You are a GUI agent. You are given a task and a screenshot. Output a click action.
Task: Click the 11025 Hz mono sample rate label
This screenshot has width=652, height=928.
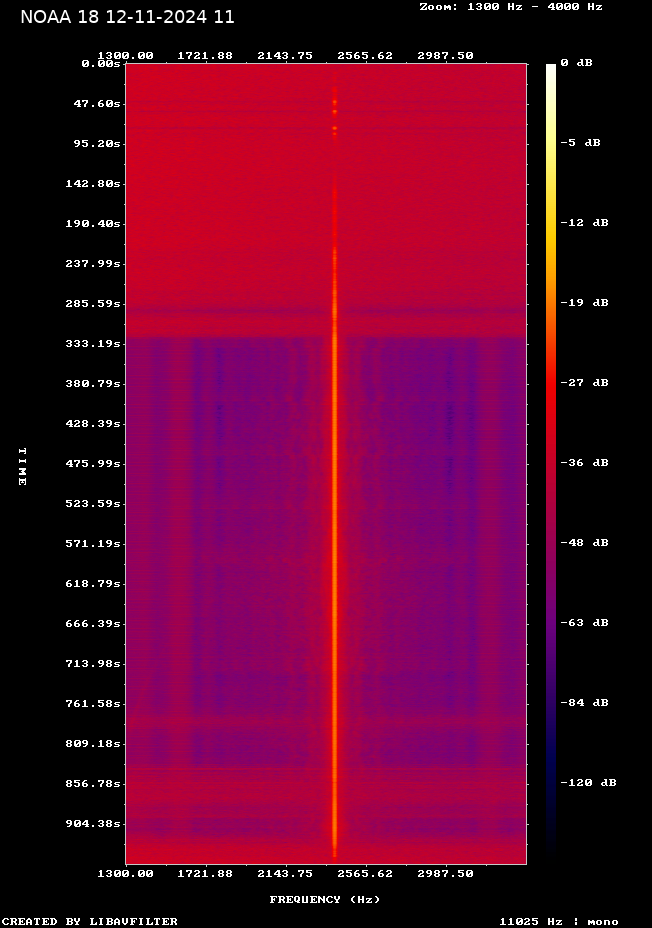(558, 921)
